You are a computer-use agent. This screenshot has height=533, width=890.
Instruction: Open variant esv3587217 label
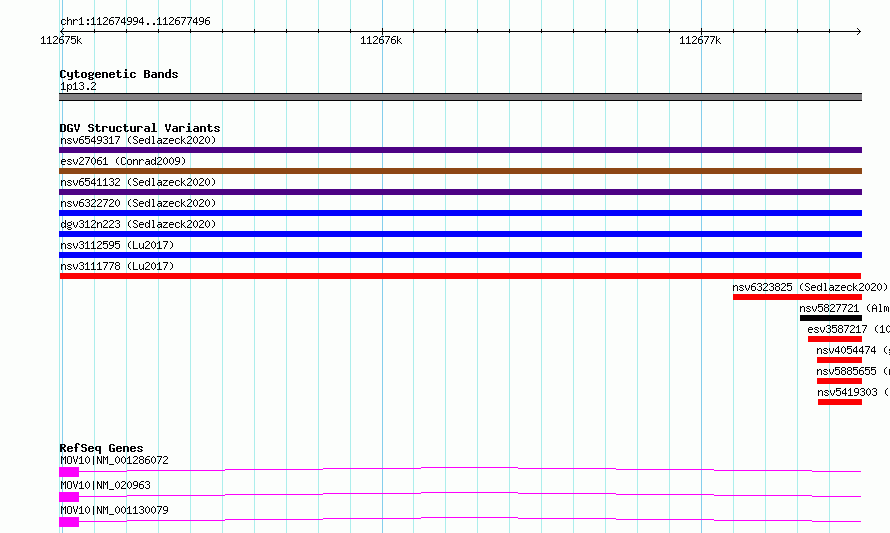[x=848, y=329]
